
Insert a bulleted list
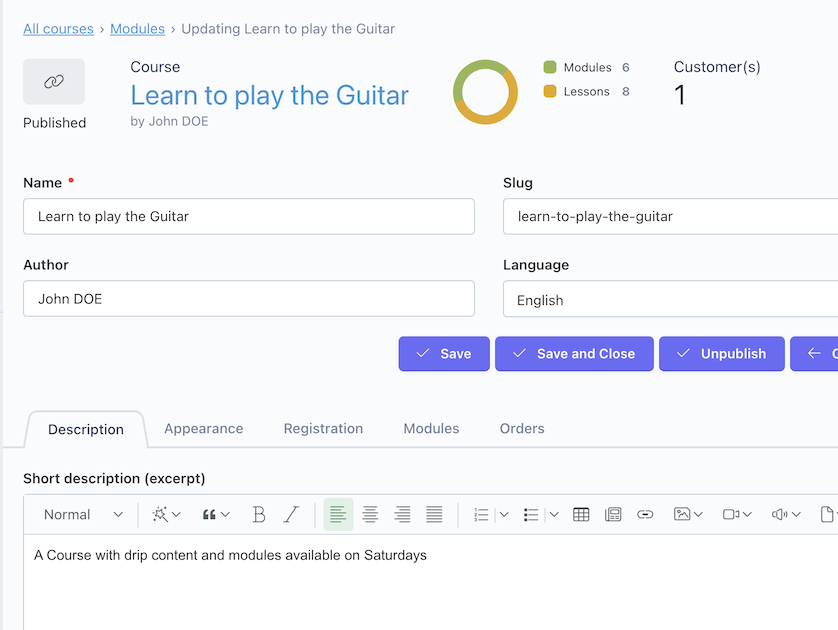[531, 514]
